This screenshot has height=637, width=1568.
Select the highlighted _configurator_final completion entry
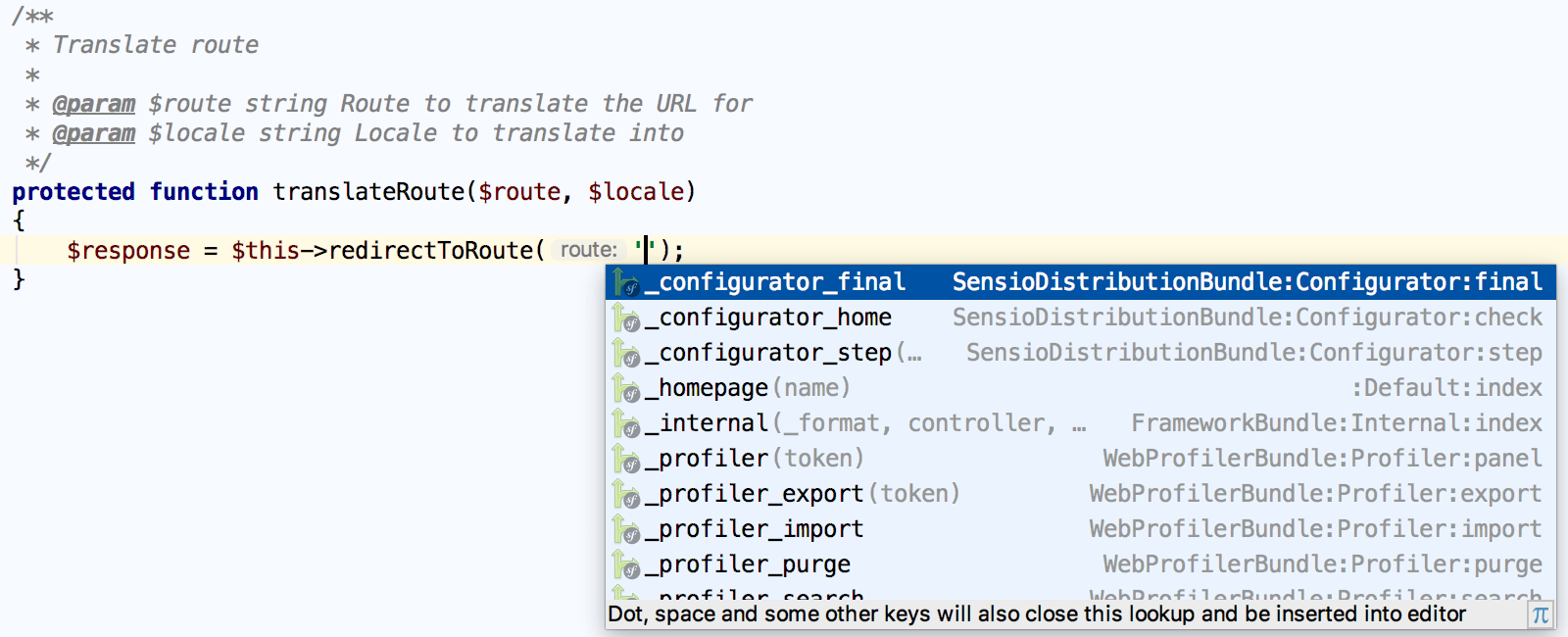click(777, 283)
